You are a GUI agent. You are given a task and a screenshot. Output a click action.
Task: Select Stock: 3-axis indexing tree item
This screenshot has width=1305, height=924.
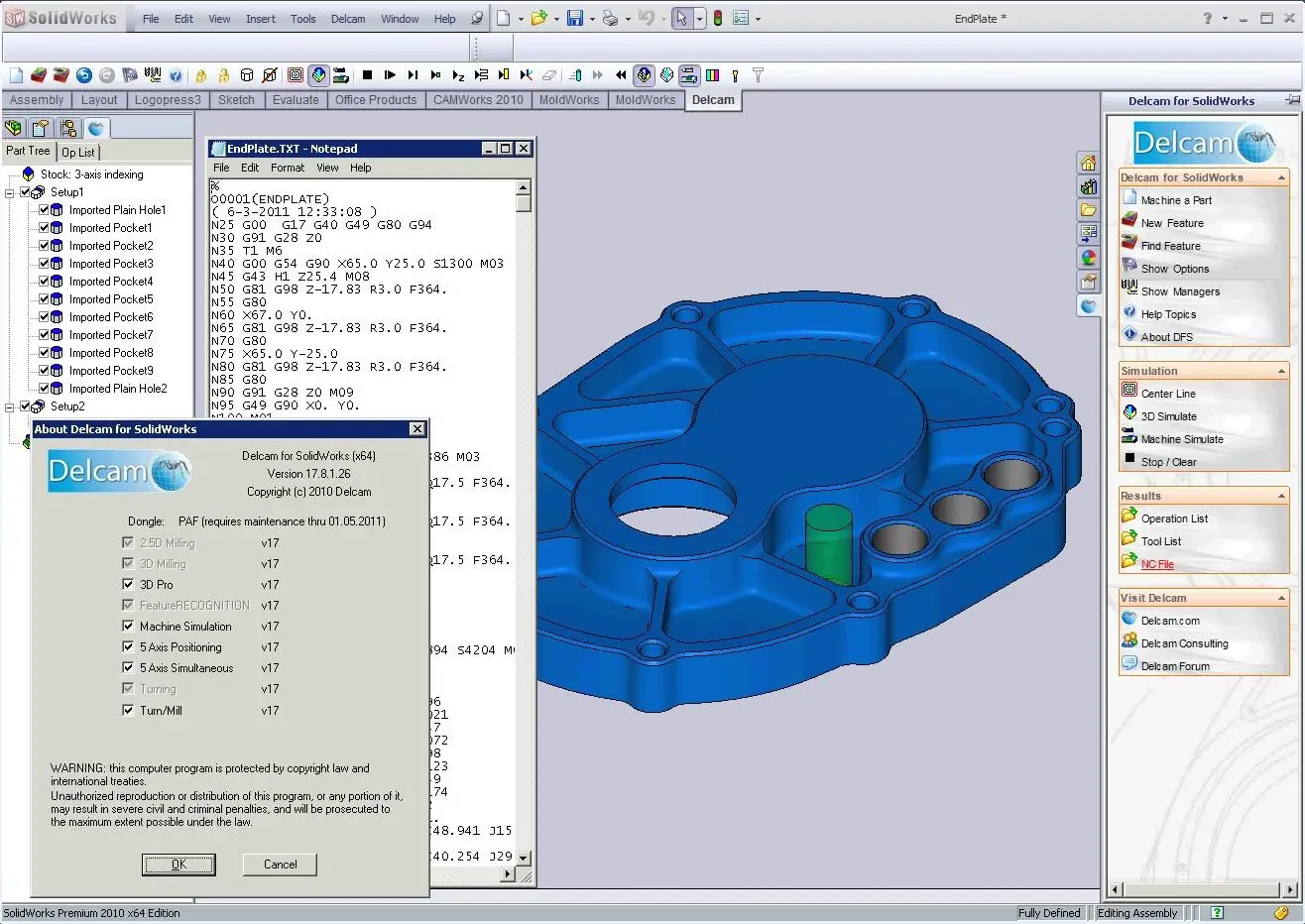pyautogui.click(x=91, y=174)
